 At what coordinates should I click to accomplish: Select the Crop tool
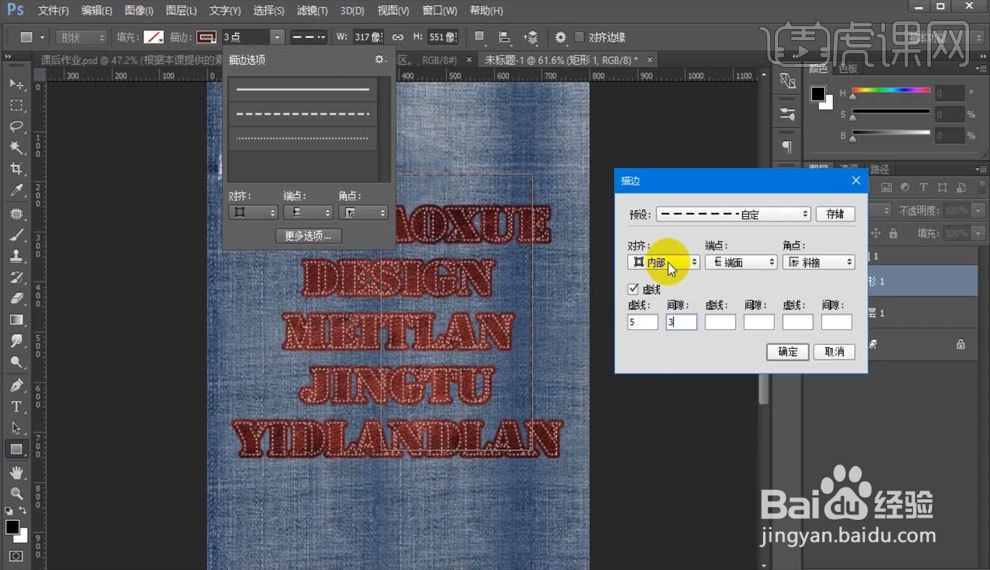click(x=16, y=170)
